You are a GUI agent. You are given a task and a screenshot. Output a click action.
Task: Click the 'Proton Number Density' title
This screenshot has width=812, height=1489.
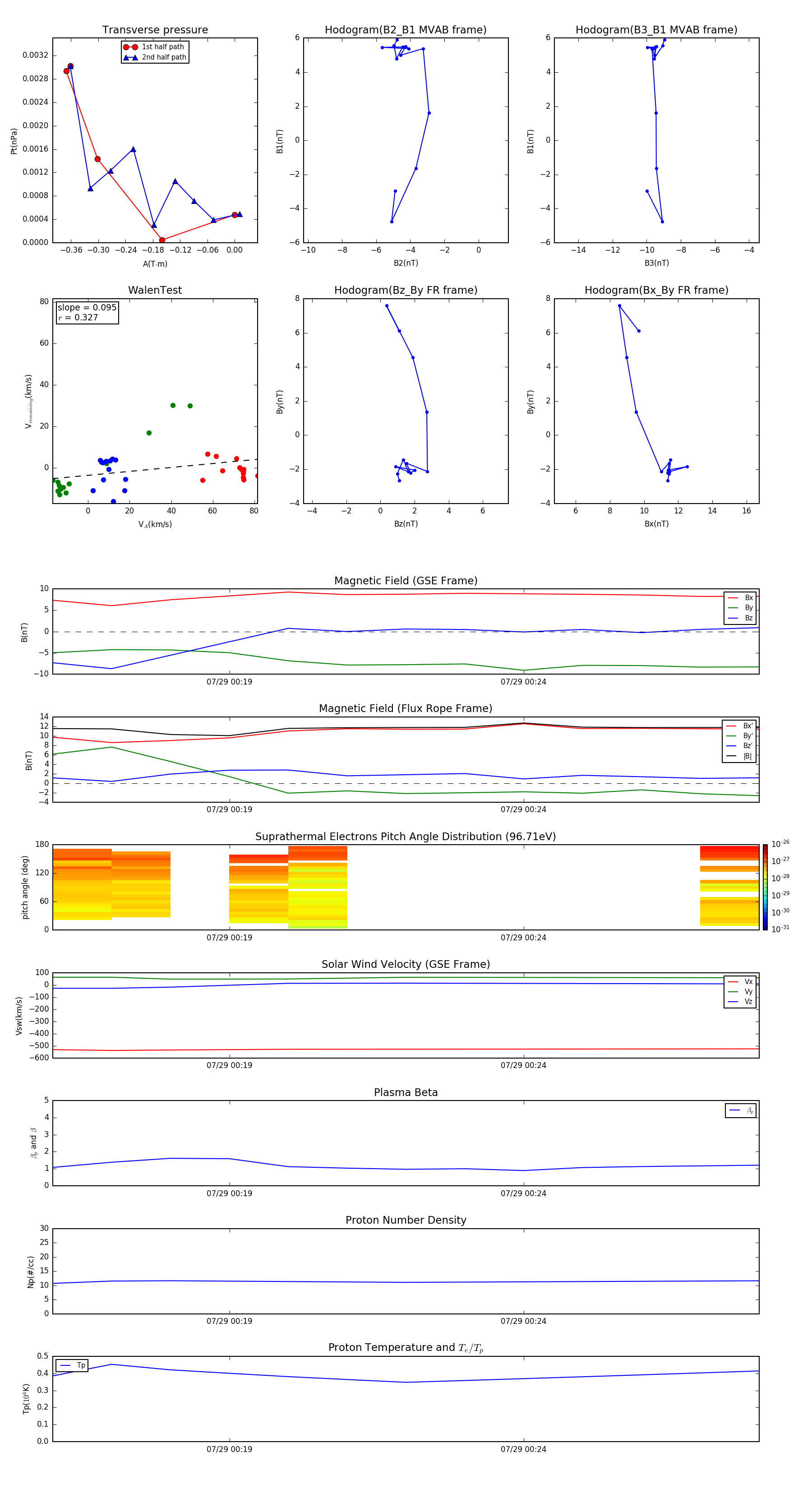click(406, 1220)
